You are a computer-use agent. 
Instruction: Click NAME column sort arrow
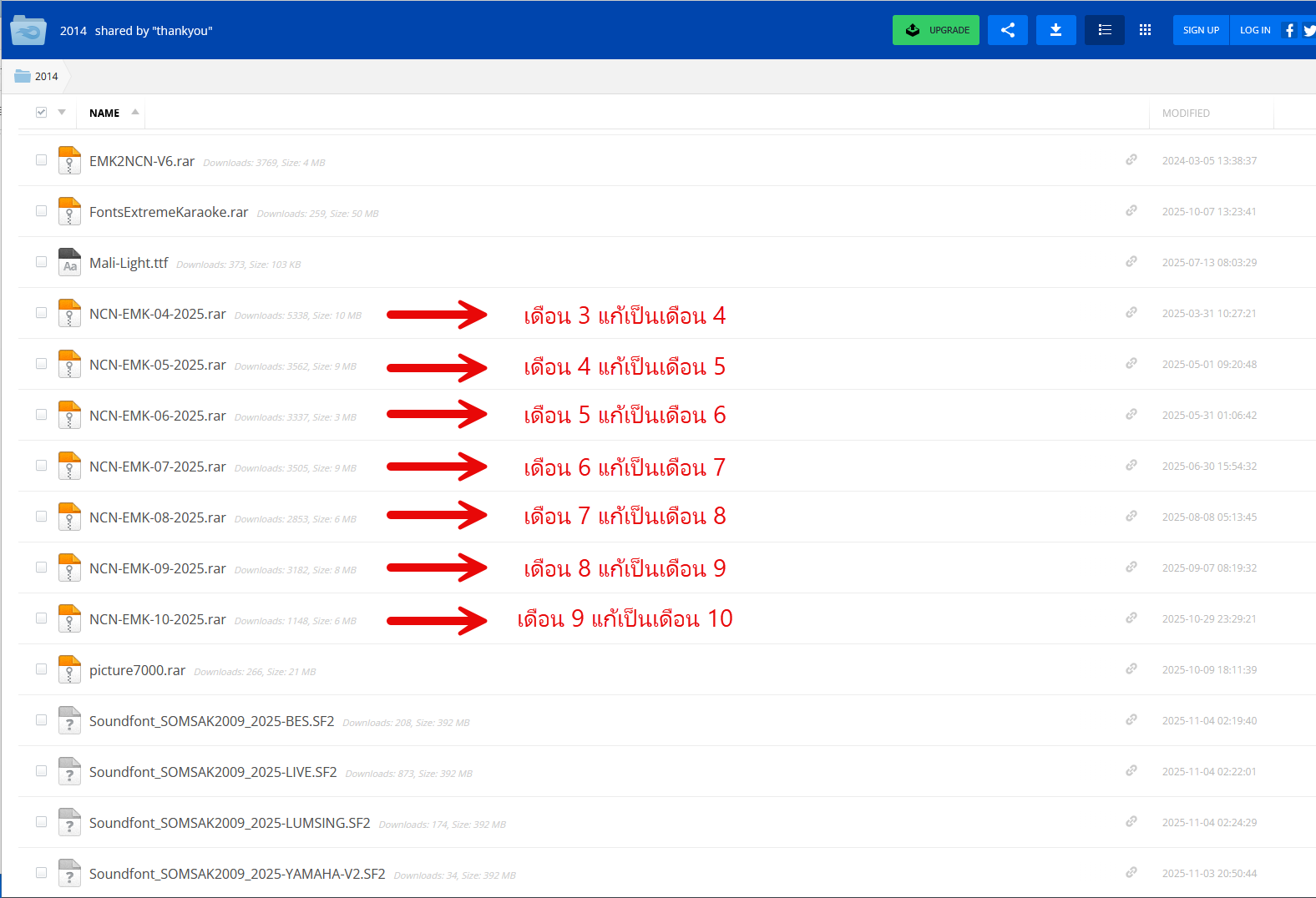click(135, 112)
